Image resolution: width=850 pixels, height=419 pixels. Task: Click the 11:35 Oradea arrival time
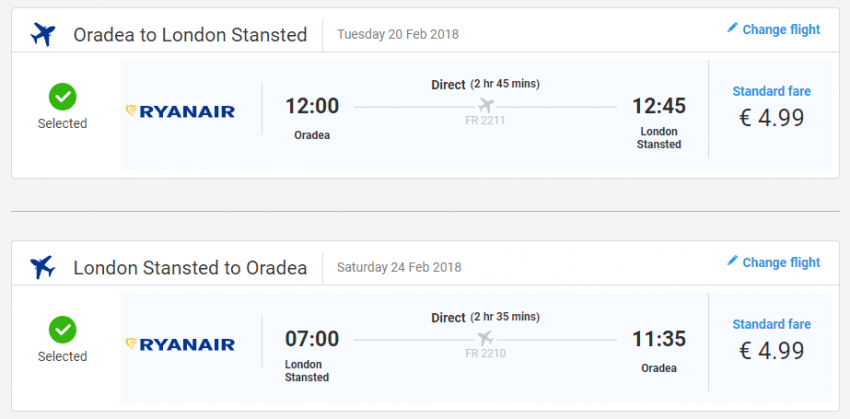[x=659, y=339]
